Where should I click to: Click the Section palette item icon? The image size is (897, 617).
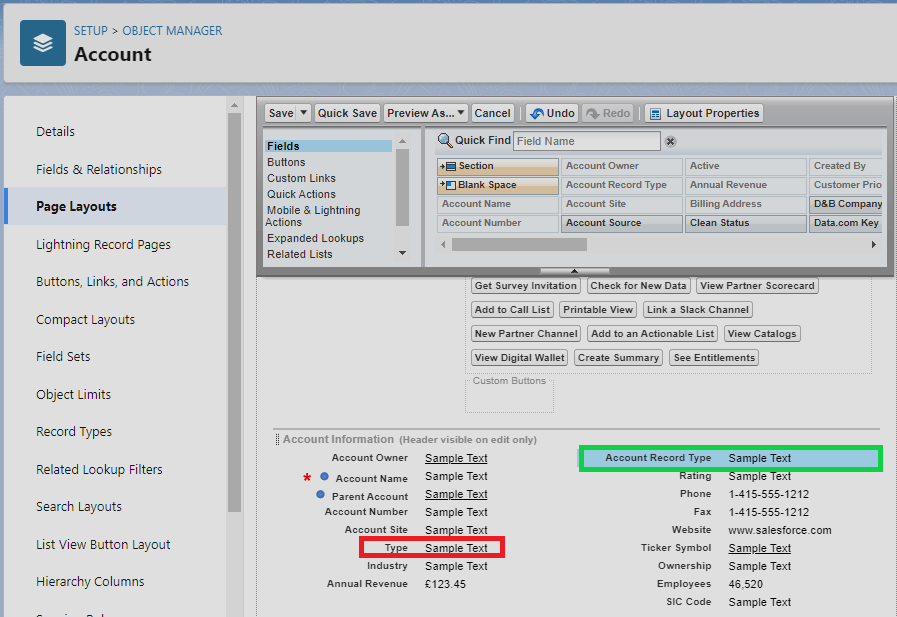pos(448,166)
